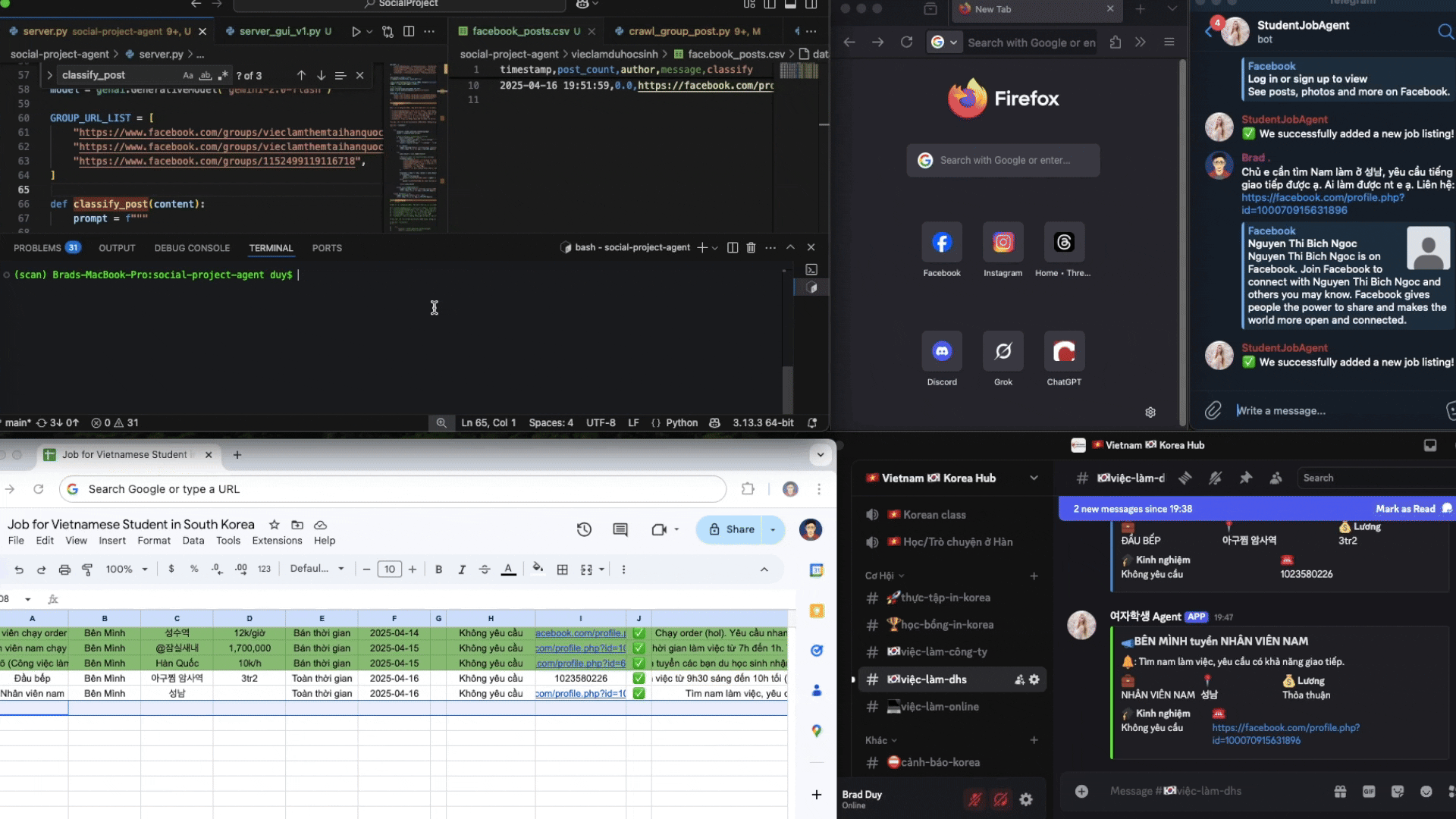This screenshot has width=1456, height=819.
Task: Open the Firefox search engine dropdown
Action: [945, 42]
